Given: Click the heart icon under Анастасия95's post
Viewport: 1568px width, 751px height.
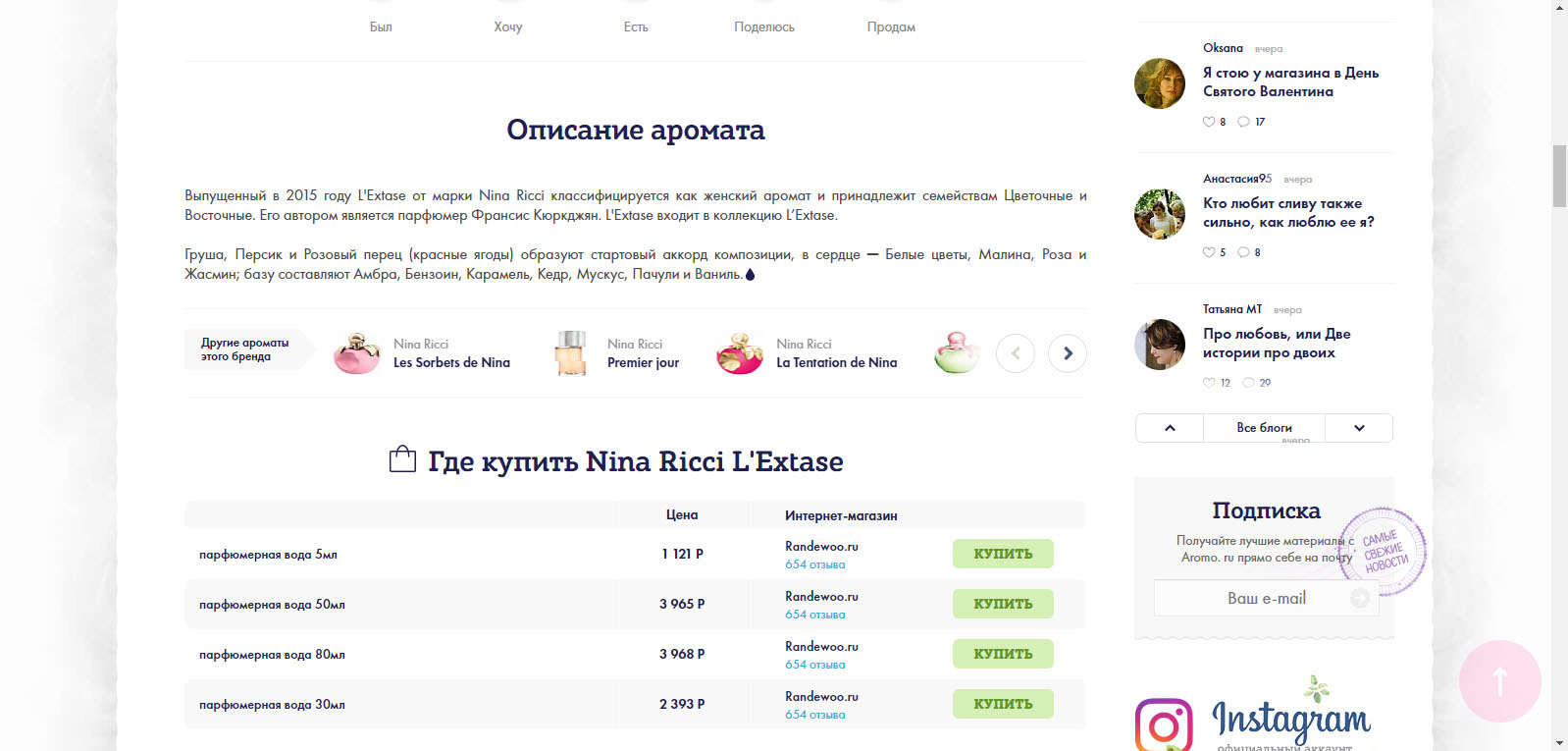Looking at the screenshot, I should coord(1209,252).
